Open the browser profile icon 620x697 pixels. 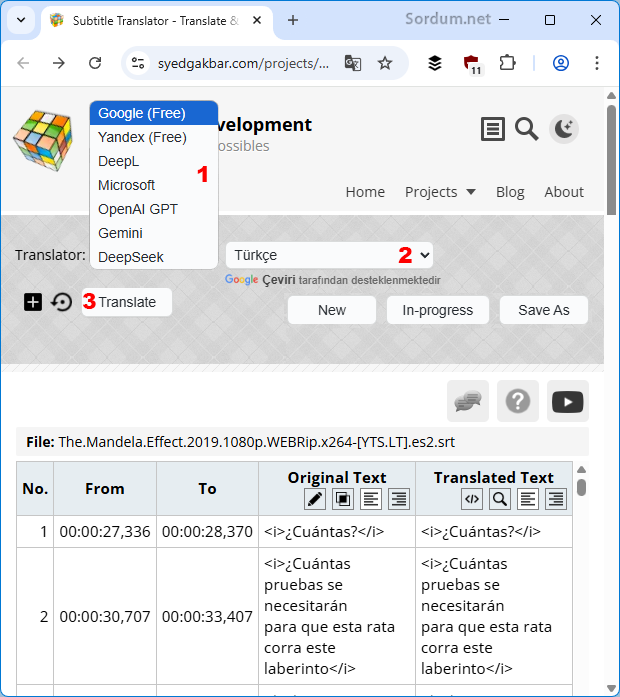(x=561, y=63)
